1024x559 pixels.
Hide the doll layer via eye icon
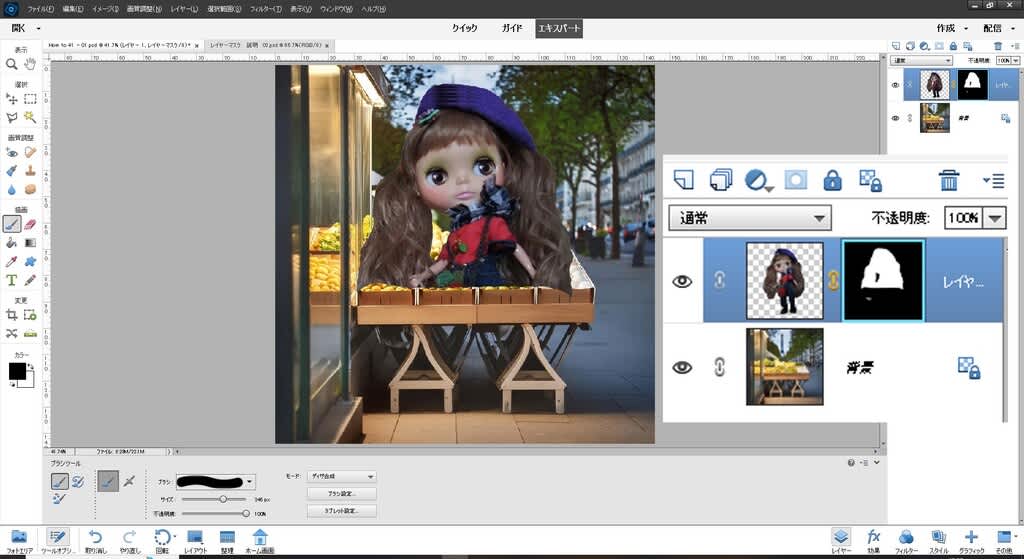[x=682, y=282]
